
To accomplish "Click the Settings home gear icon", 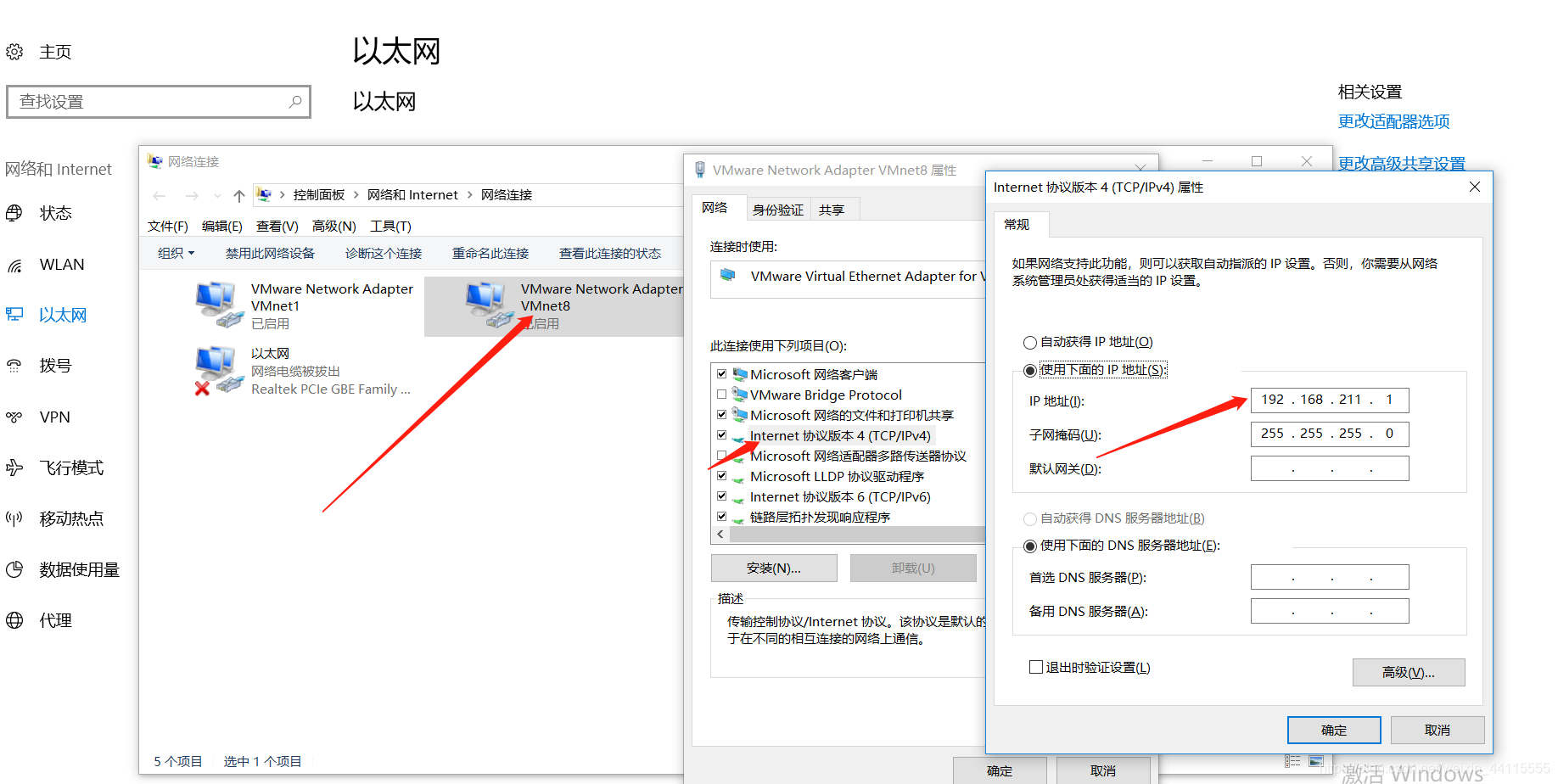I will pos(14,52).
